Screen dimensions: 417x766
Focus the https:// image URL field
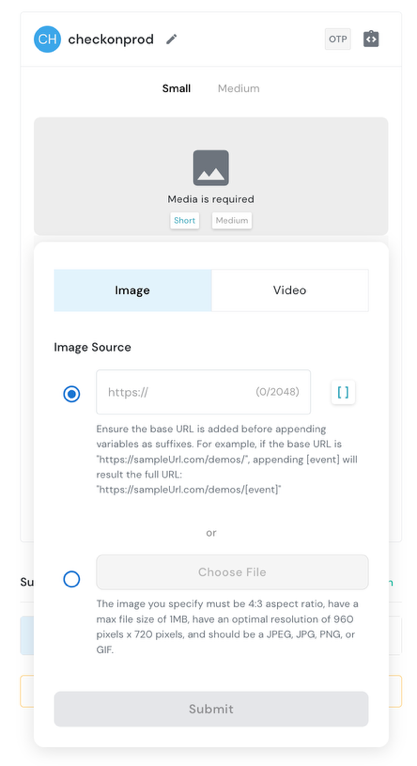[204, 392]
